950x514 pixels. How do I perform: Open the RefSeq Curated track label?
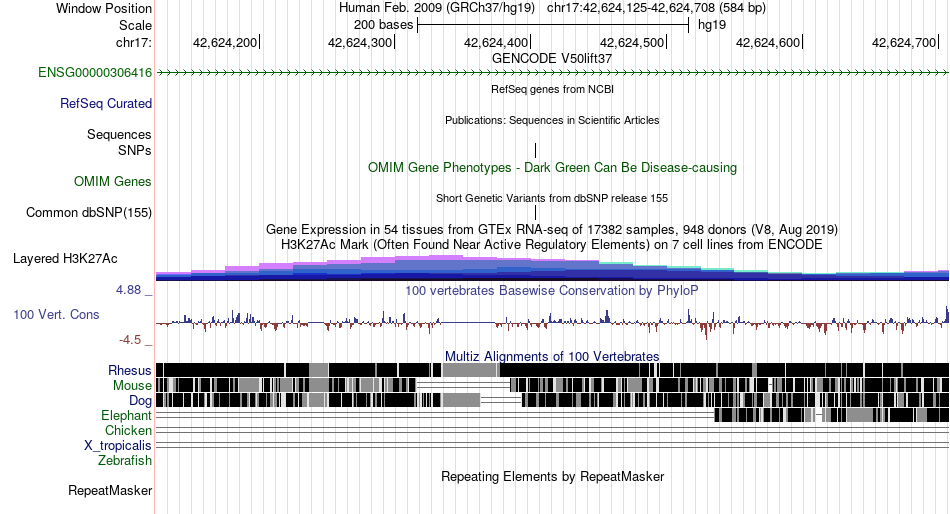(x=106, y=104)
